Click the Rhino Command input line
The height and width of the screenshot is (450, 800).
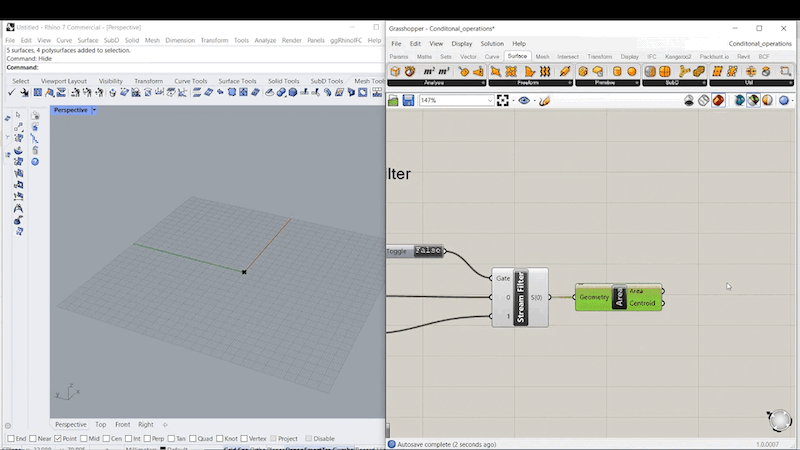pos(194,67)
